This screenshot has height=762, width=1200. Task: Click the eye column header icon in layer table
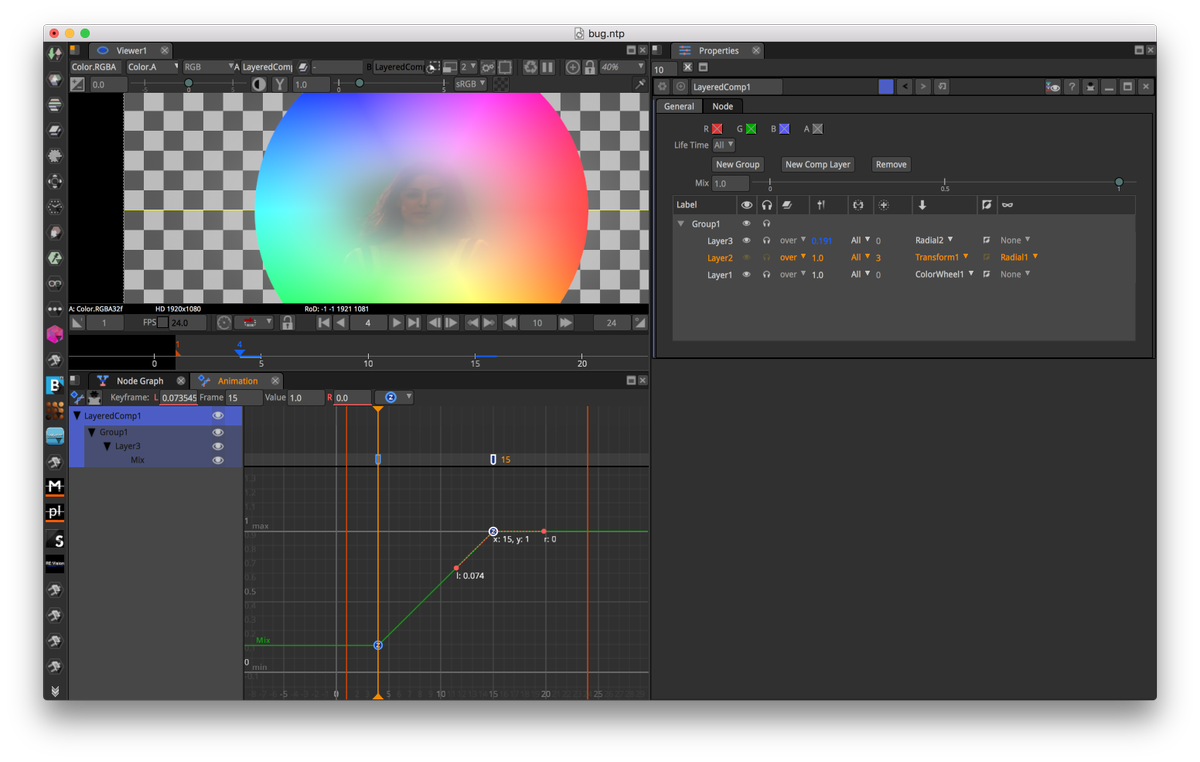coord(748,206)
